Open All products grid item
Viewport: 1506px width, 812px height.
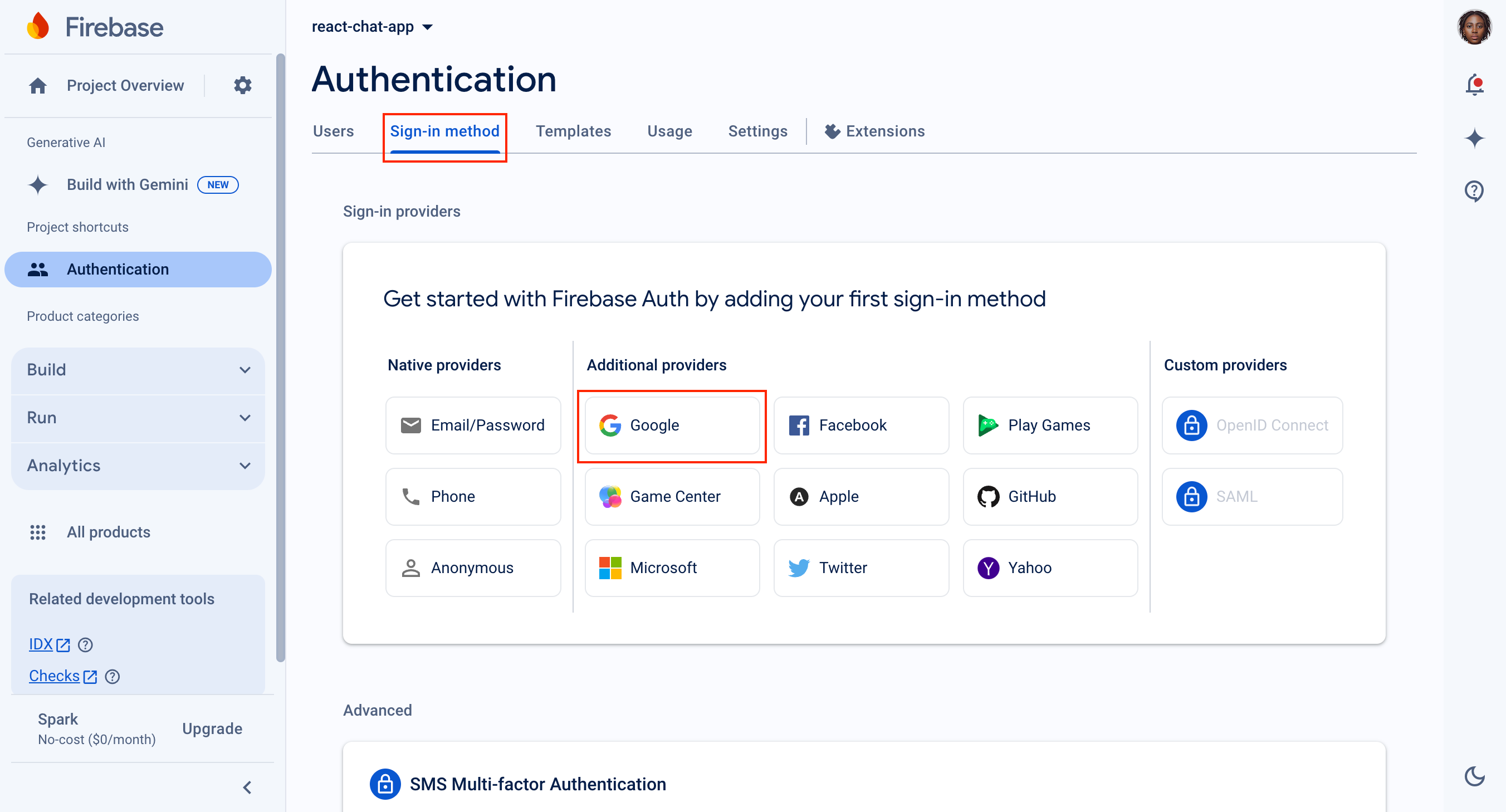coord(108,532)
